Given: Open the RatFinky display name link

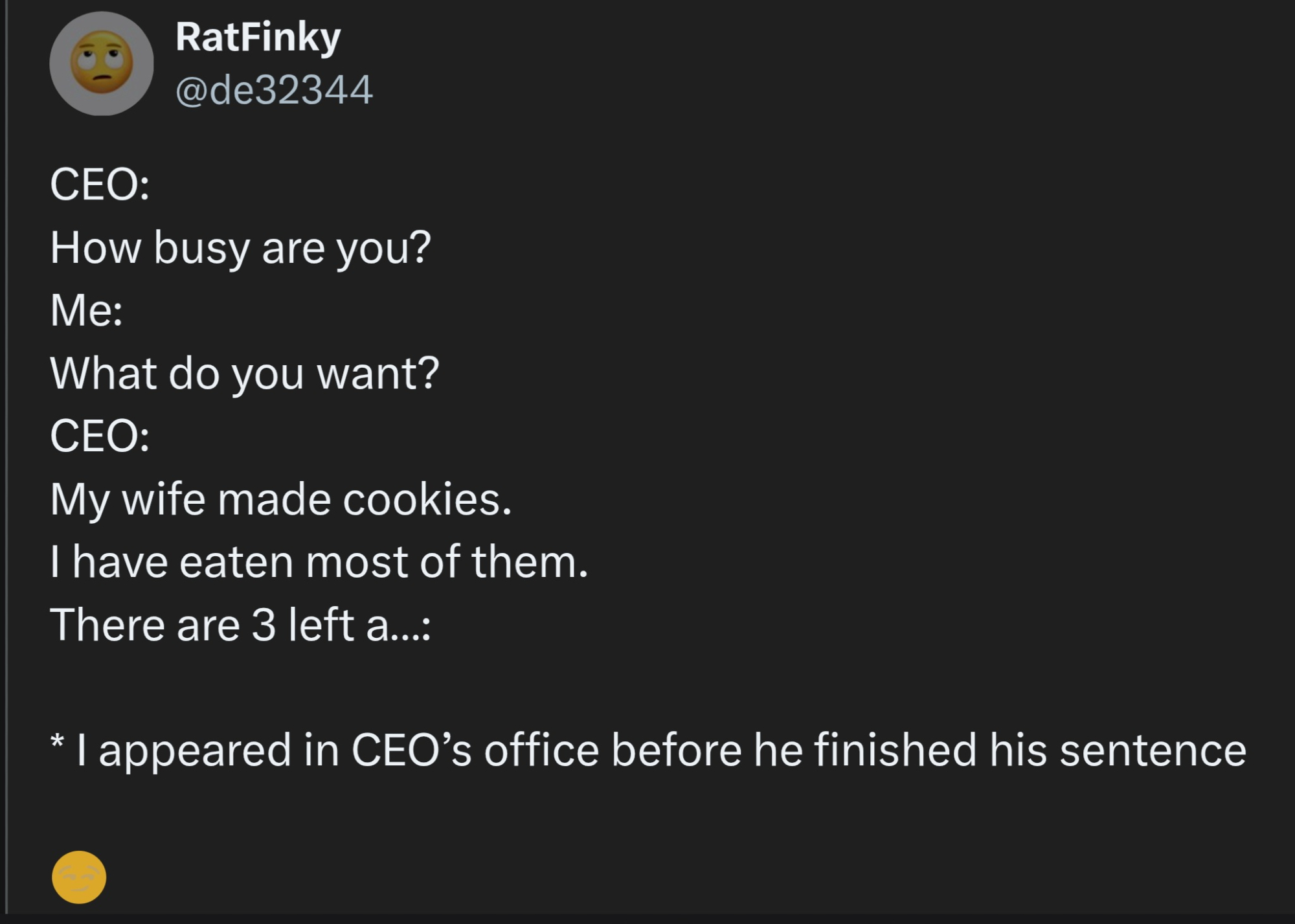Looking at the screenshot, I should pos(258,37).
